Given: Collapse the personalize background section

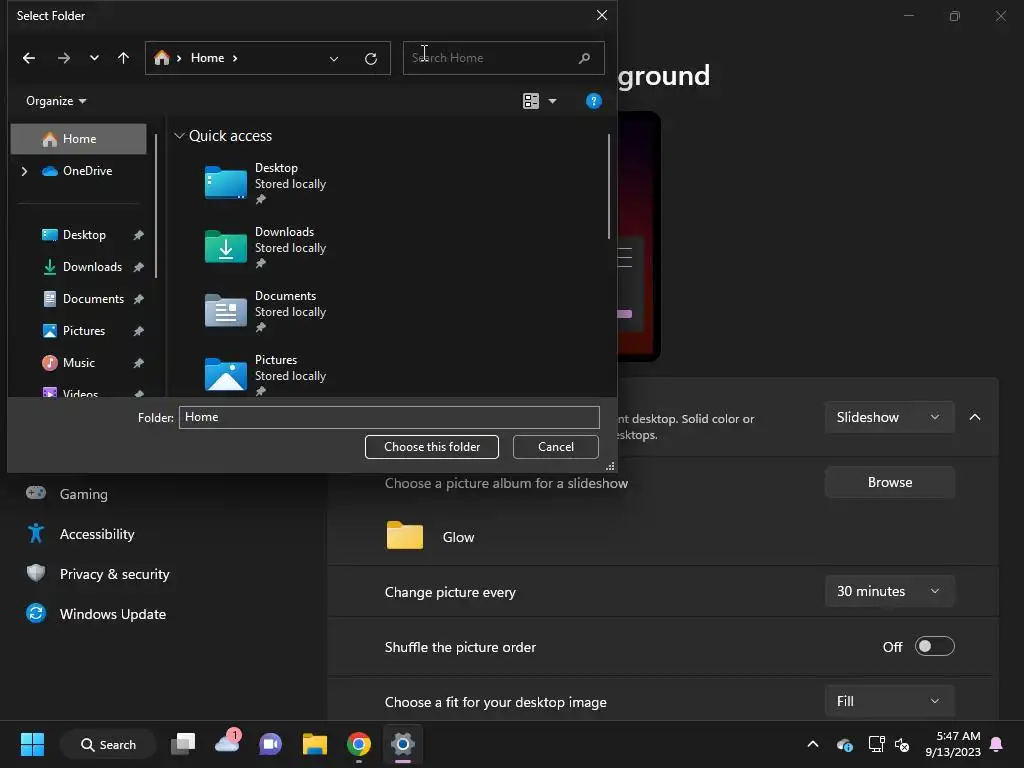Looking at the screenshot, I should click(x=974, y=417).
